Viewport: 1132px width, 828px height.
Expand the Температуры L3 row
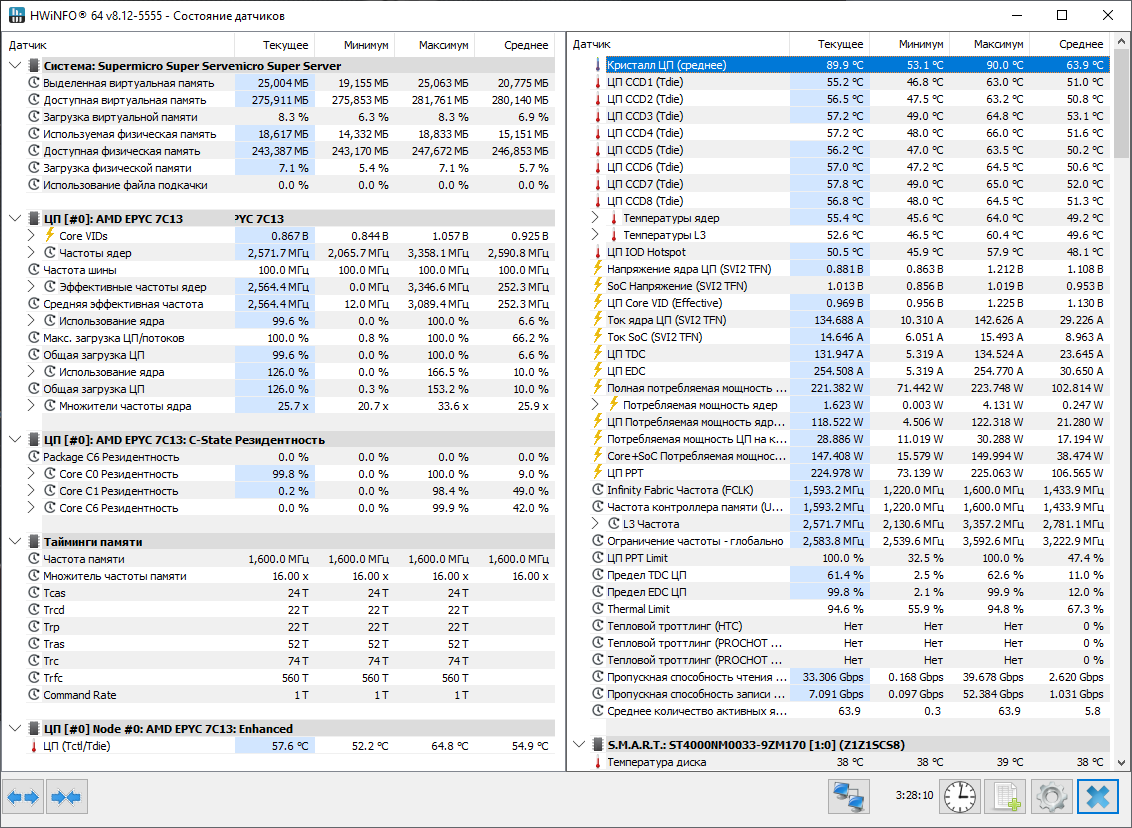tap(595, 235)
